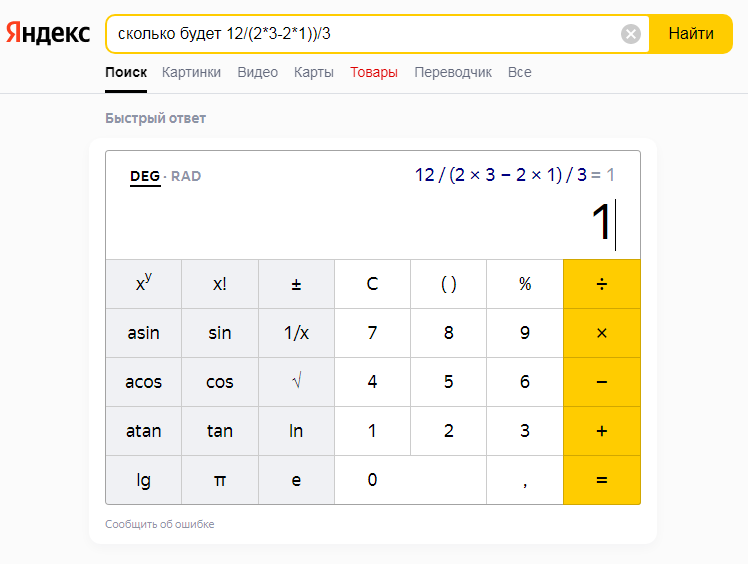Click the Найти search button

691,34
